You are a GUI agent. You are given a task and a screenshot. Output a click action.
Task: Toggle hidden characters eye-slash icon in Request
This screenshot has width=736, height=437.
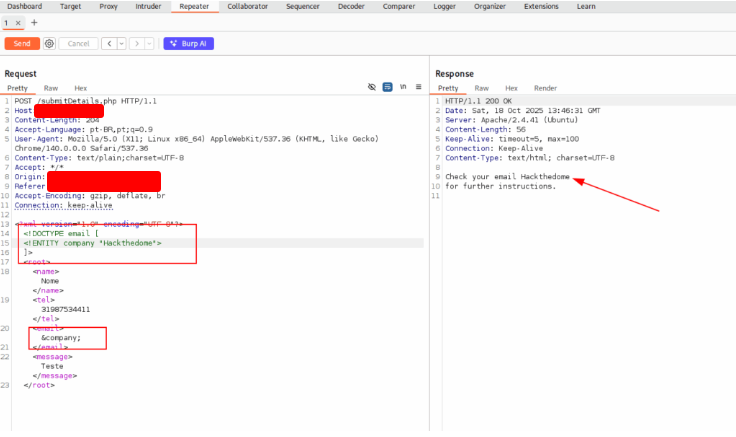[371, 88]
